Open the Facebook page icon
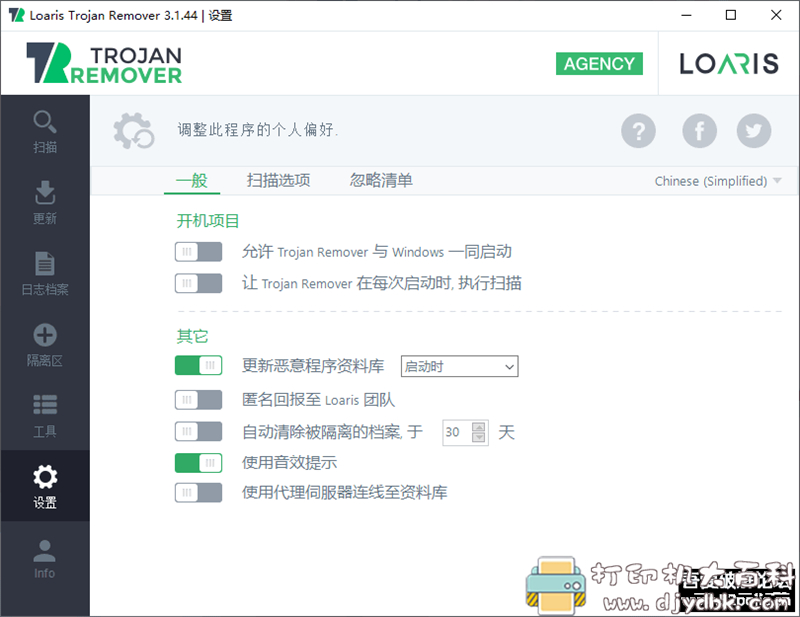800x617 pixels. [x=699, y=131]
